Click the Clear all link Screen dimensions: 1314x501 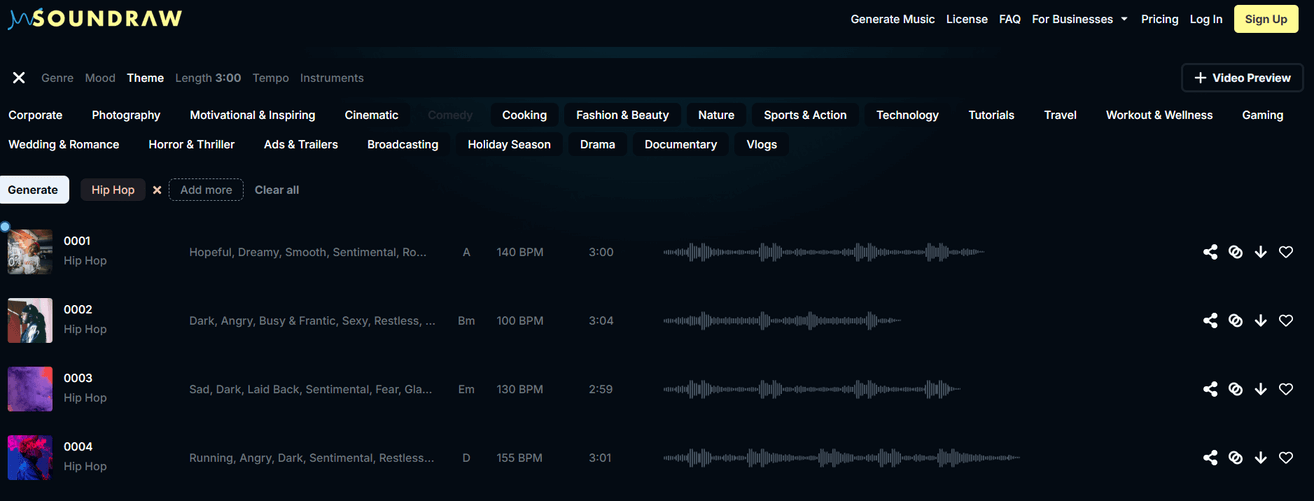point(277,190)
